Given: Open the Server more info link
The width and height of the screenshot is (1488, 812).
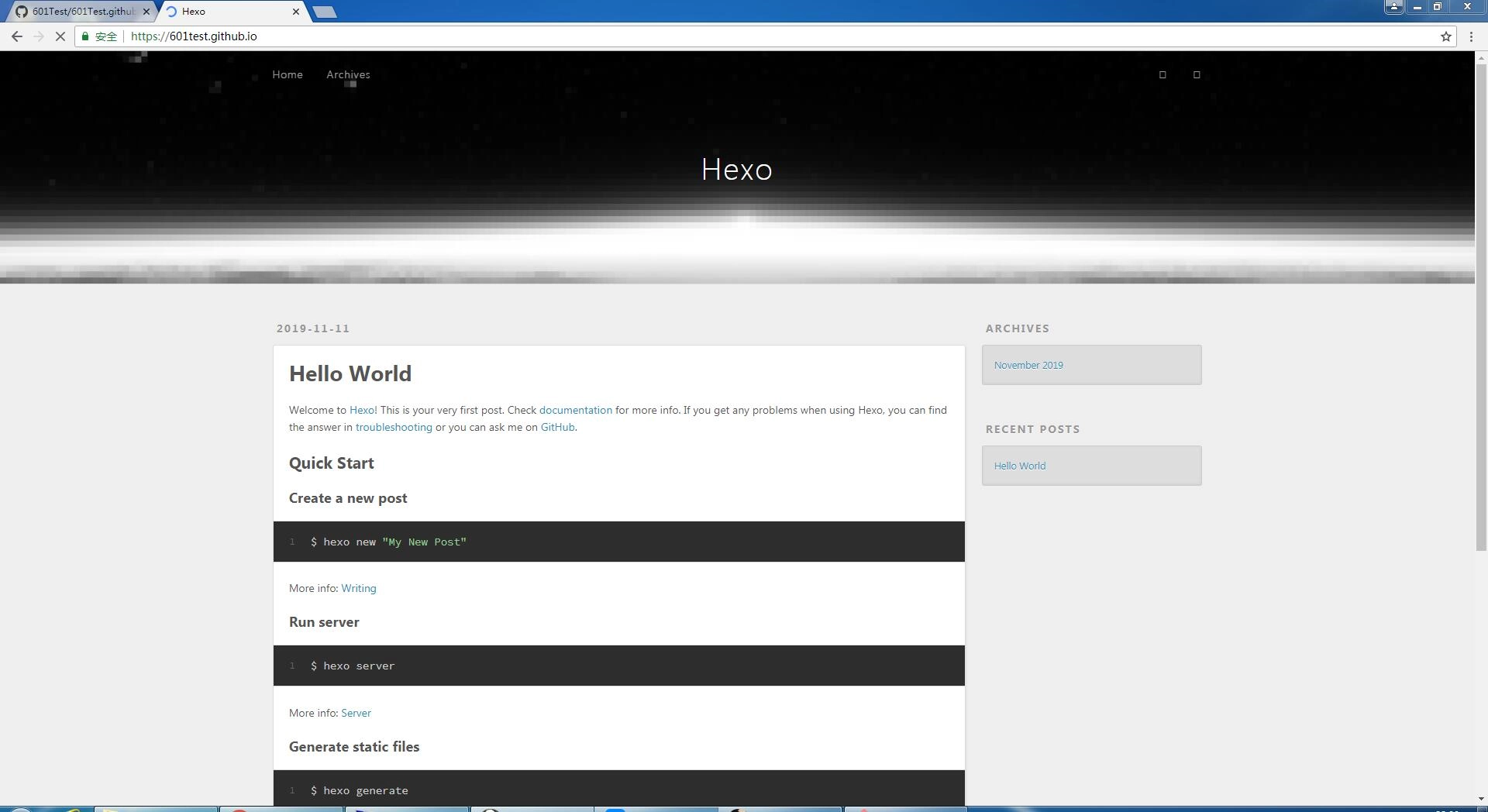Looking at the screenshot, I should tap(356, 713).
